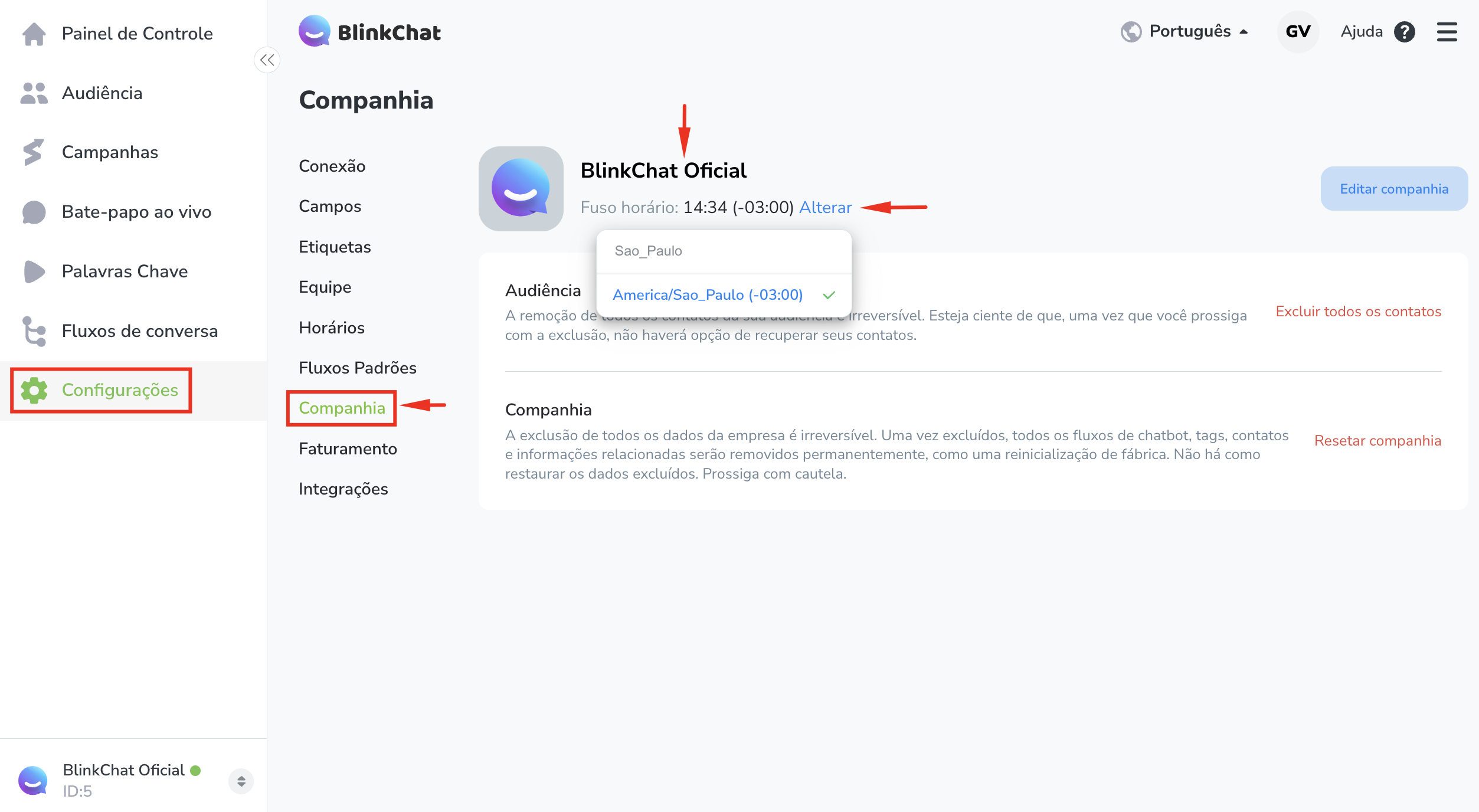Open Fluxos de conversa branch icon

click(34, 331)
